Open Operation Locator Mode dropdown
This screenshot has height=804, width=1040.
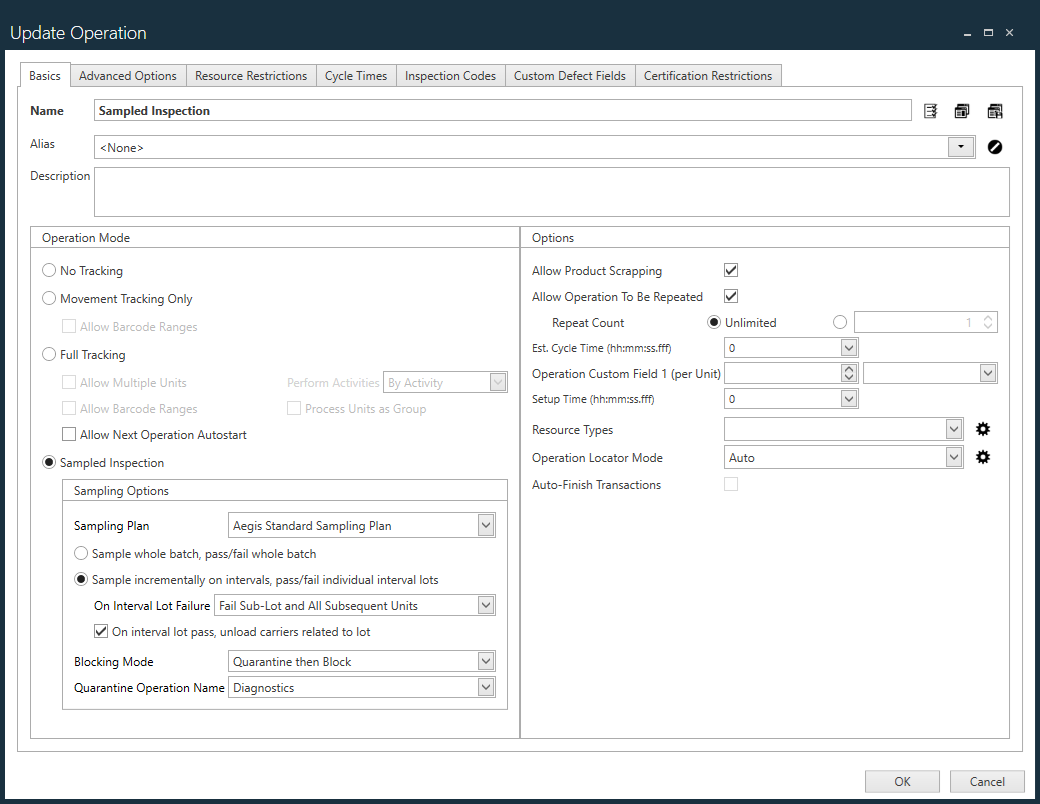pos(954,457)
